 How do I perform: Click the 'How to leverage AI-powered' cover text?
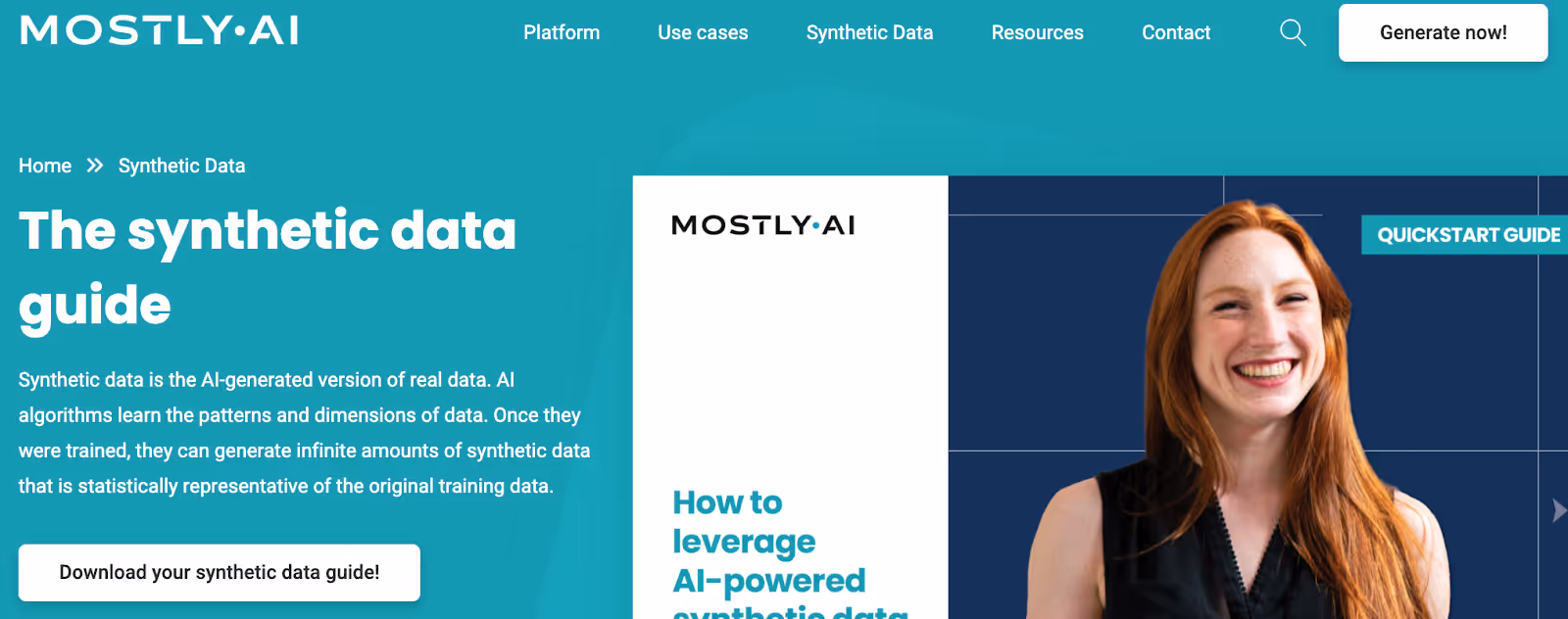pyautogui.click(x=769, y=542)
